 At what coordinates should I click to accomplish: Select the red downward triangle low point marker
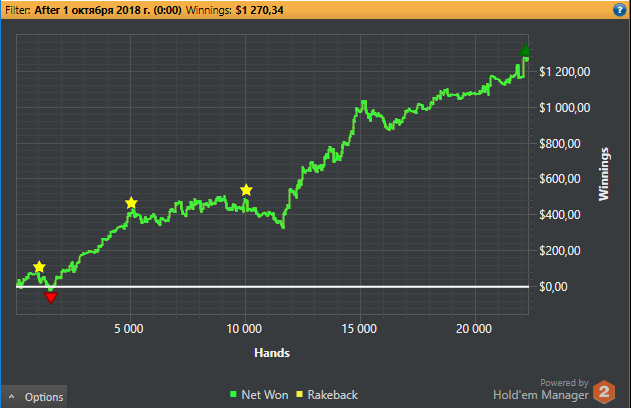click(51, 298)
